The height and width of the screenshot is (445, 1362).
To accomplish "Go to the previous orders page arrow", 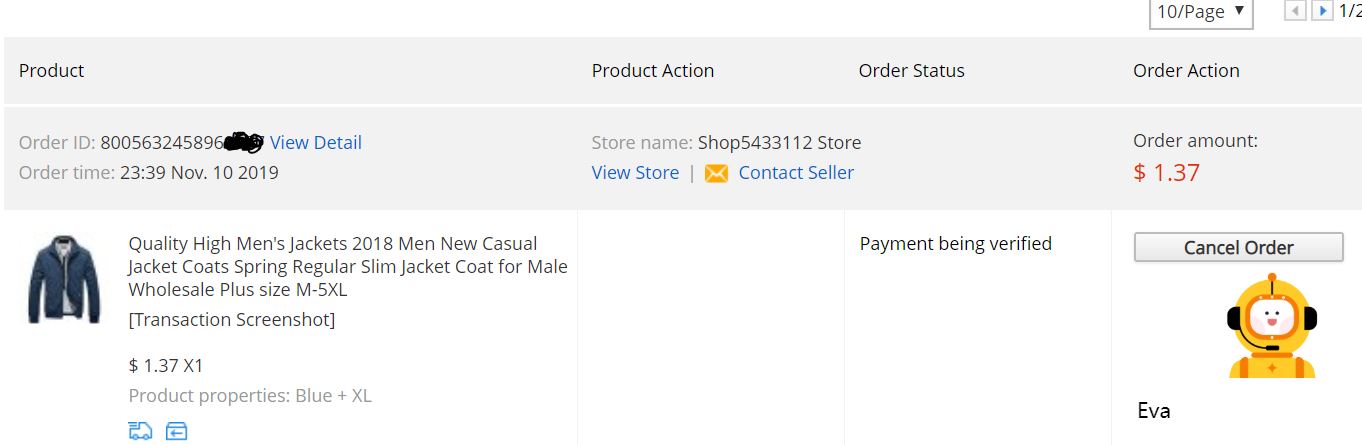I will click(x=1295, y=11).
